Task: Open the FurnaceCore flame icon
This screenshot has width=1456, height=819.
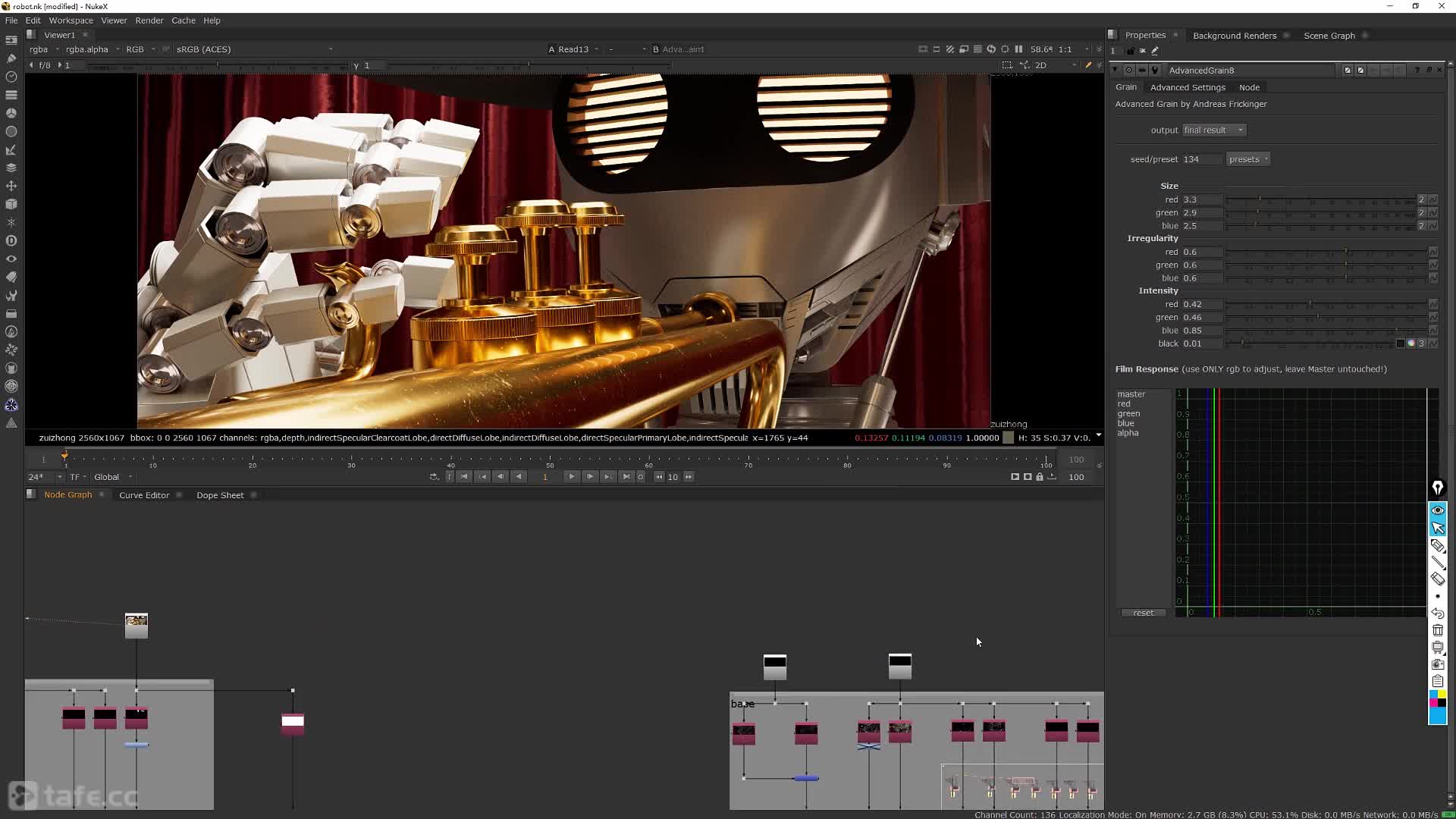Action: point(11,331)
